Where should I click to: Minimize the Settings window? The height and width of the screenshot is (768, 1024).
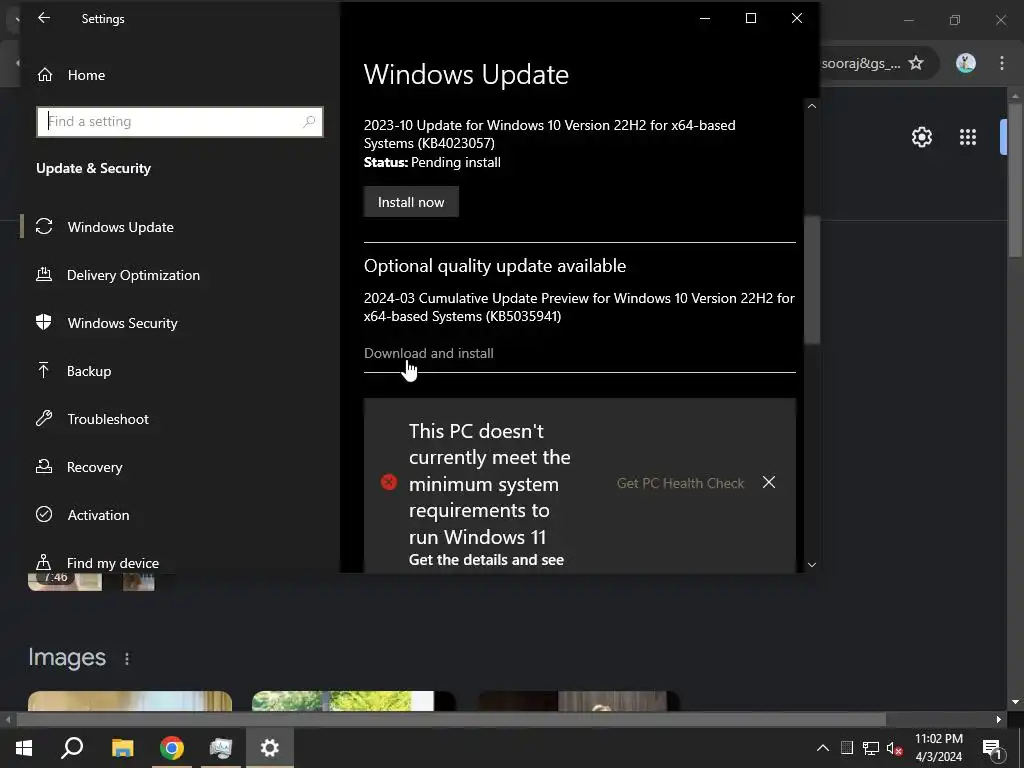click(705, 18)
